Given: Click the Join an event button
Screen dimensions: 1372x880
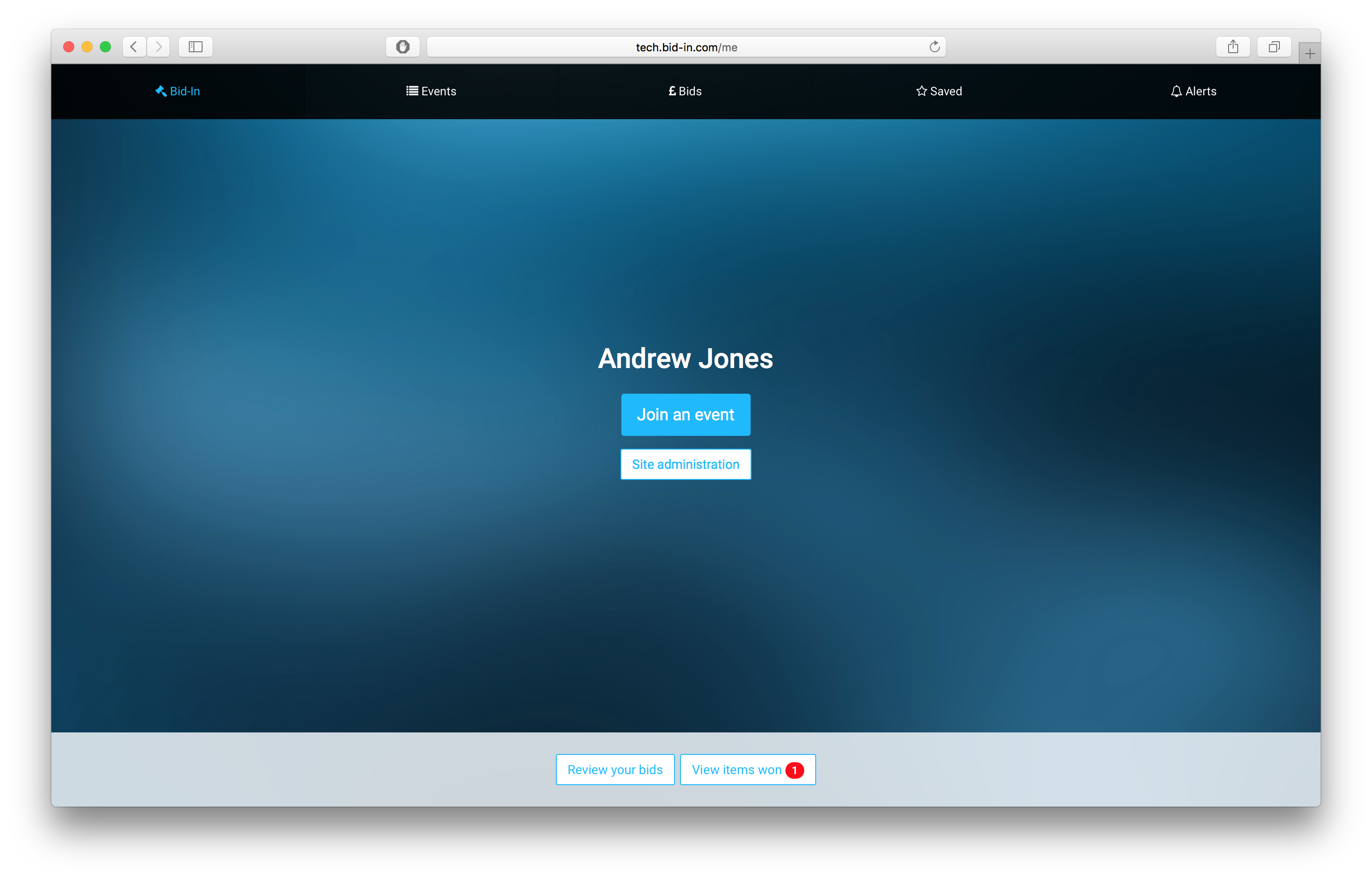Looking at the screenshot, I should [x=686, y=415].
